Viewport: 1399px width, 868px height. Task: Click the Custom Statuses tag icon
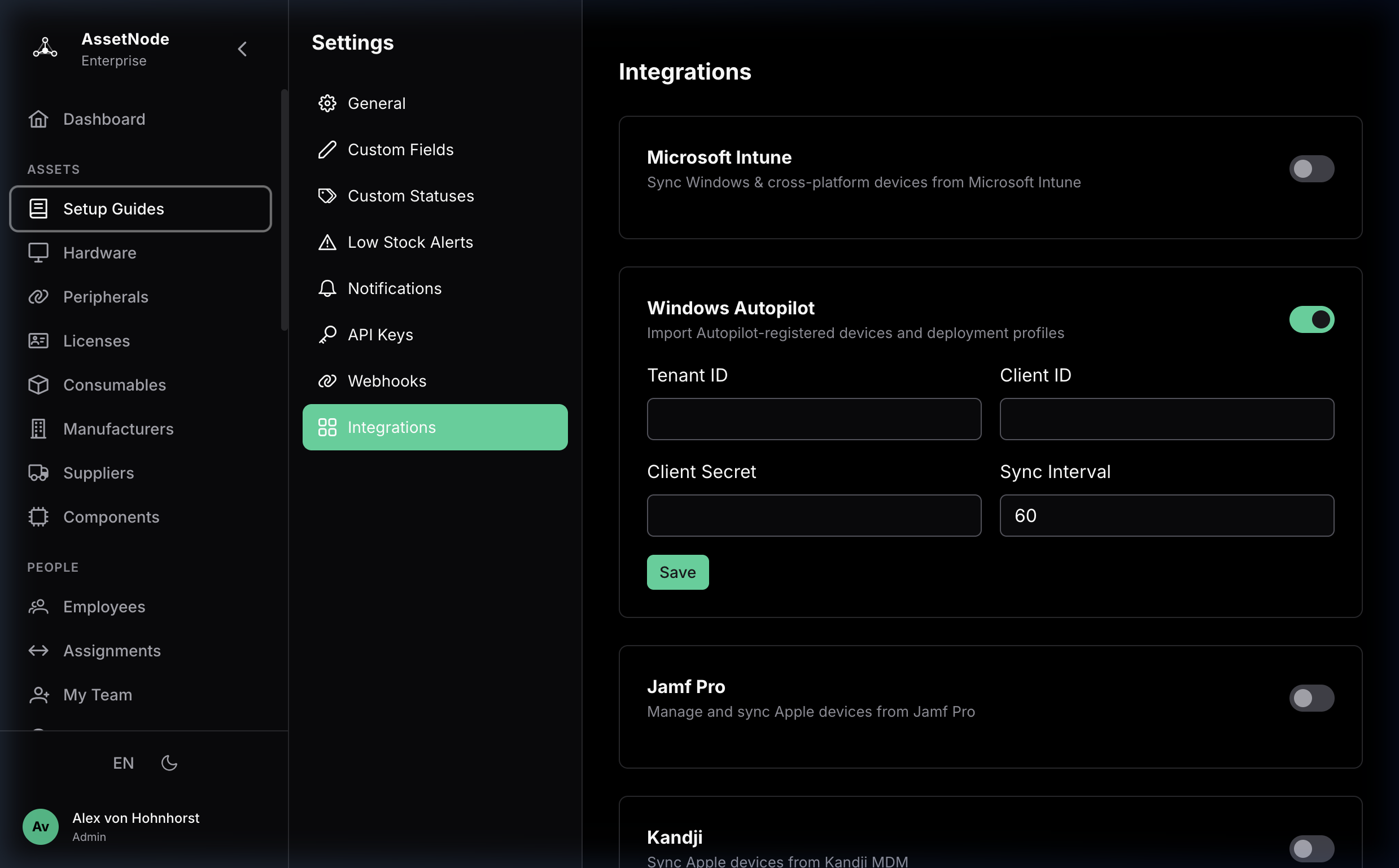327,196
